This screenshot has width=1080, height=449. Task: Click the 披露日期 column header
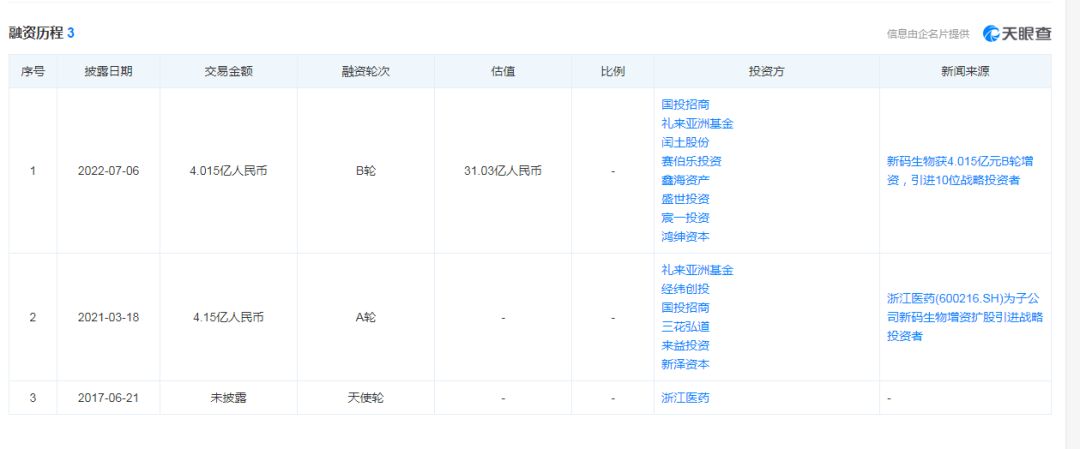pos(108,72)
